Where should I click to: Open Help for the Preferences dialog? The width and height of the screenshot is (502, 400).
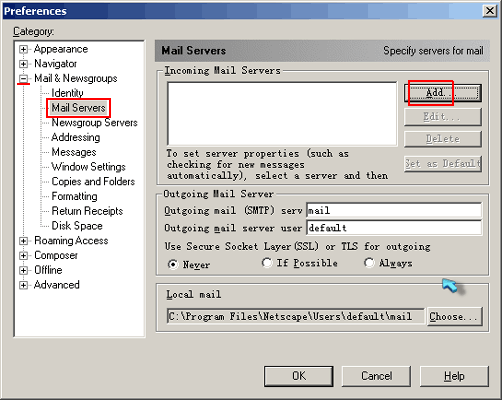454,376
